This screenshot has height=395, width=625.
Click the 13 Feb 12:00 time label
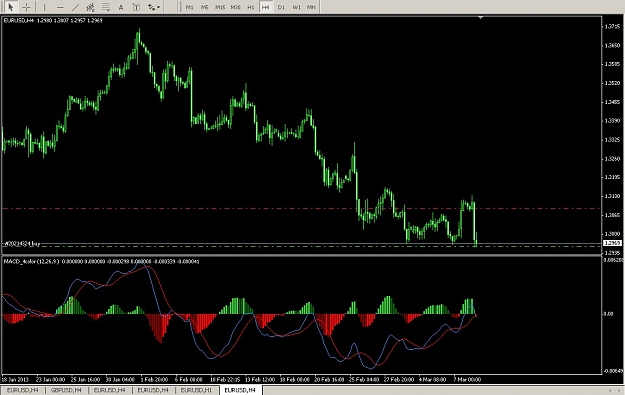[260, 379]
